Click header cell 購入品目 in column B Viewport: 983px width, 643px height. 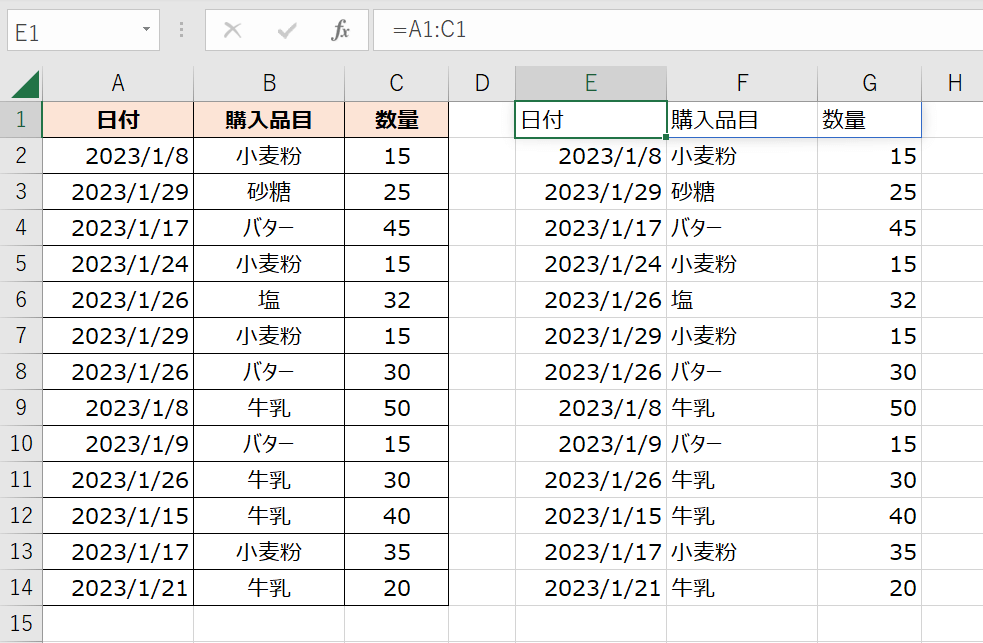[x=269, y=121]
